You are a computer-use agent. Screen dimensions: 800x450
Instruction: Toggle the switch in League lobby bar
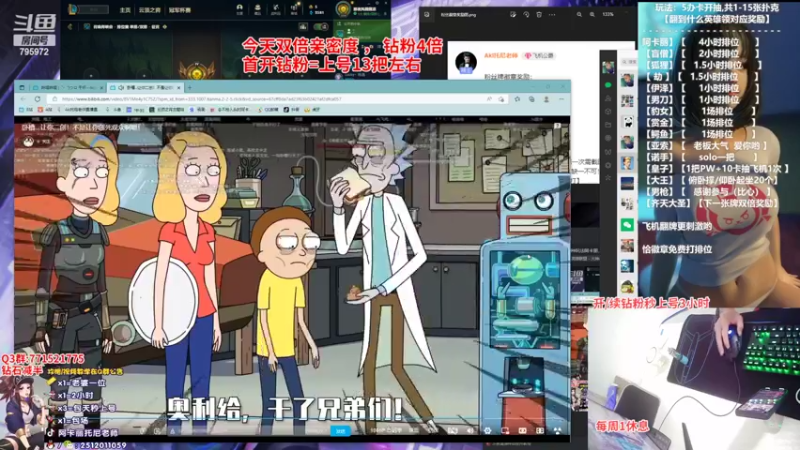click(x=321, y=27)
